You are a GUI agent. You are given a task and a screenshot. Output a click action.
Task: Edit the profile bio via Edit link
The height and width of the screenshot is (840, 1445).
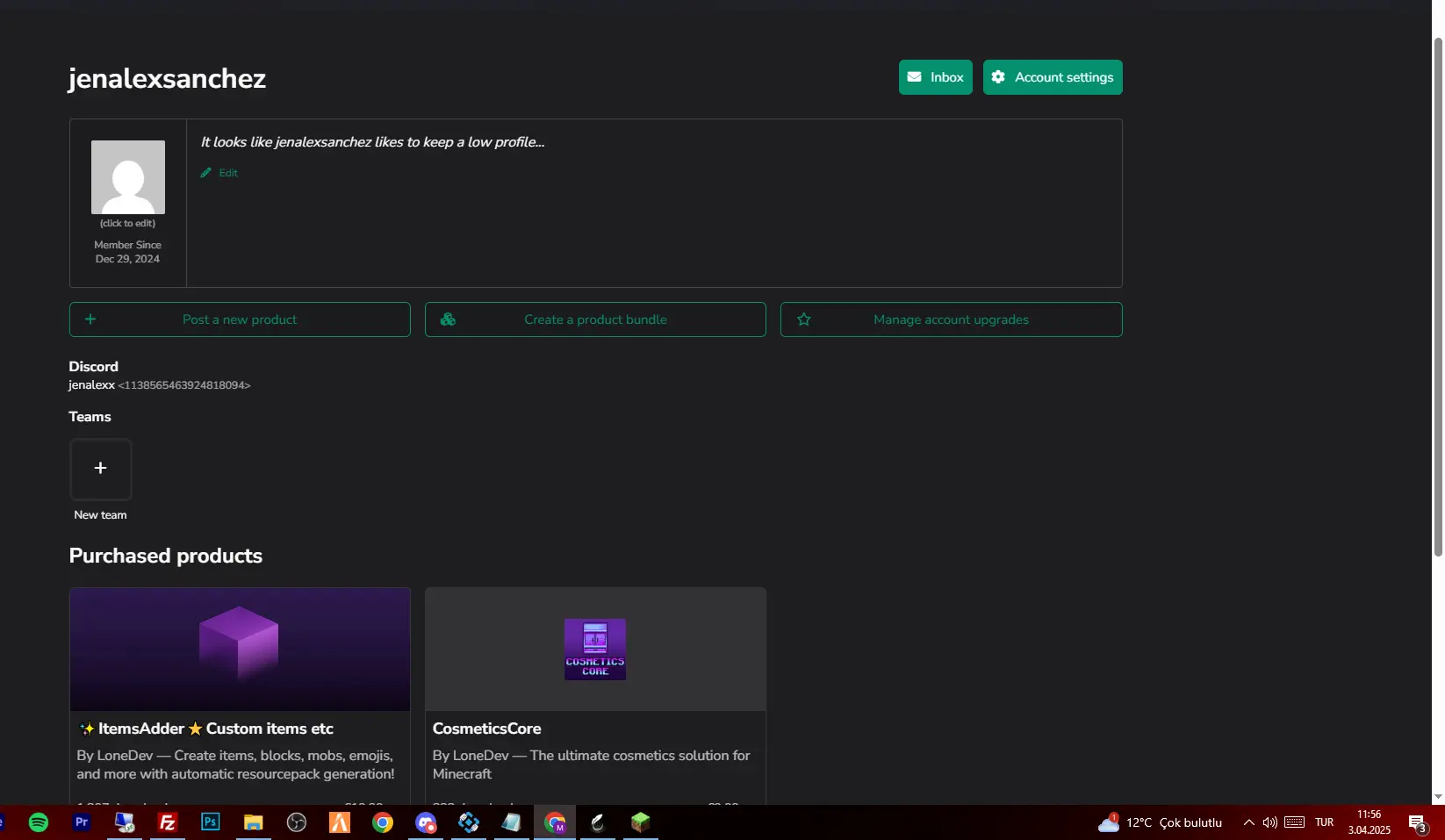point(228,173)
